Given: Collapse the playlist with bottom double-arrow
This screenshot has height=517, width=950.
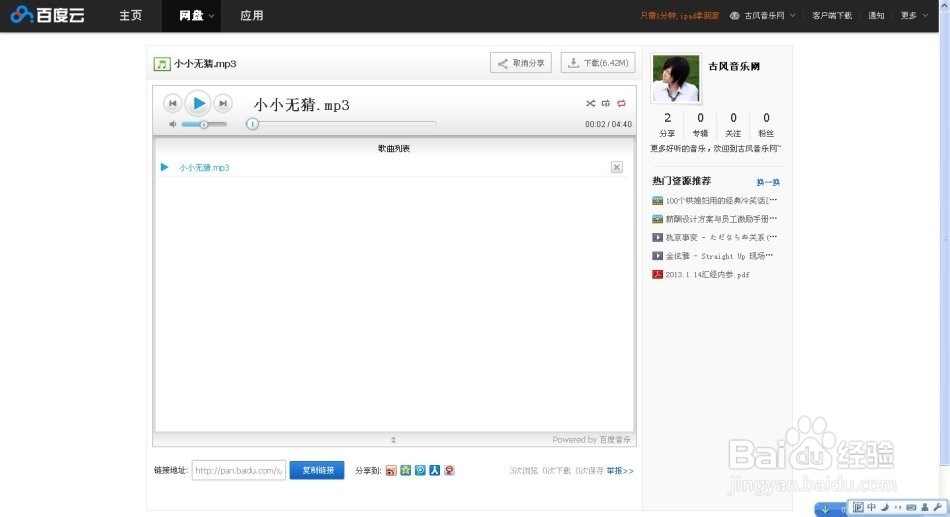Looking at the screenshot, I should (x=393, y=440).
